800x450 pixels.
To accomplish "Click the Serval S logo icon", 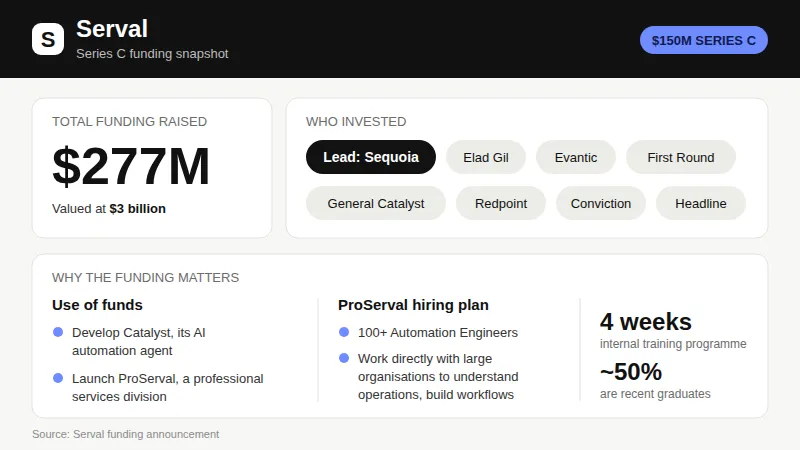I will click(x=48, y=39).
